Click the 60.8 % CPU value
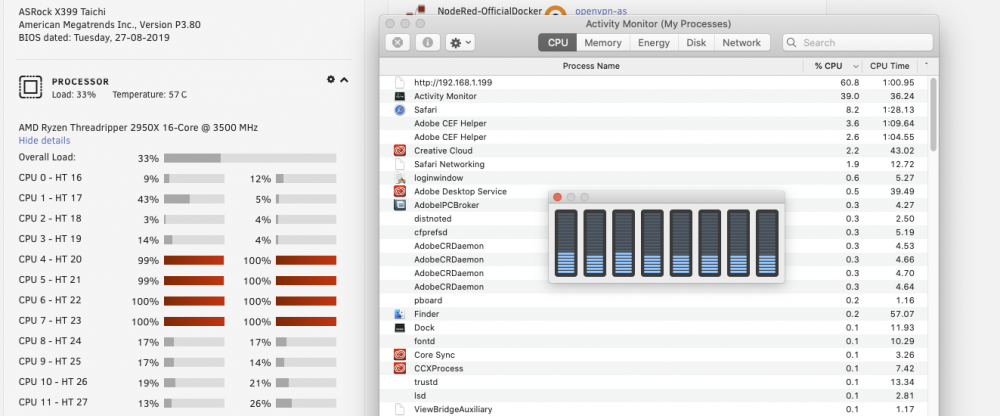The width and height of the screenshot is (1000, 416). pos(849,82)
